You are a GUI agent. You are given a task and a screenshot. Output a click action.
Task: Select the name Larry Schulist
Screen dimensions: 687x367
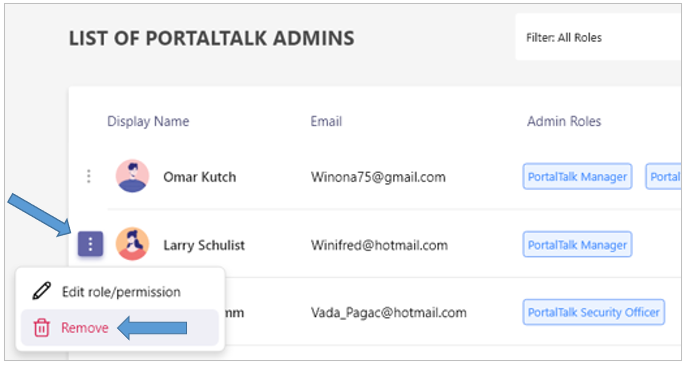click(204, 245)
